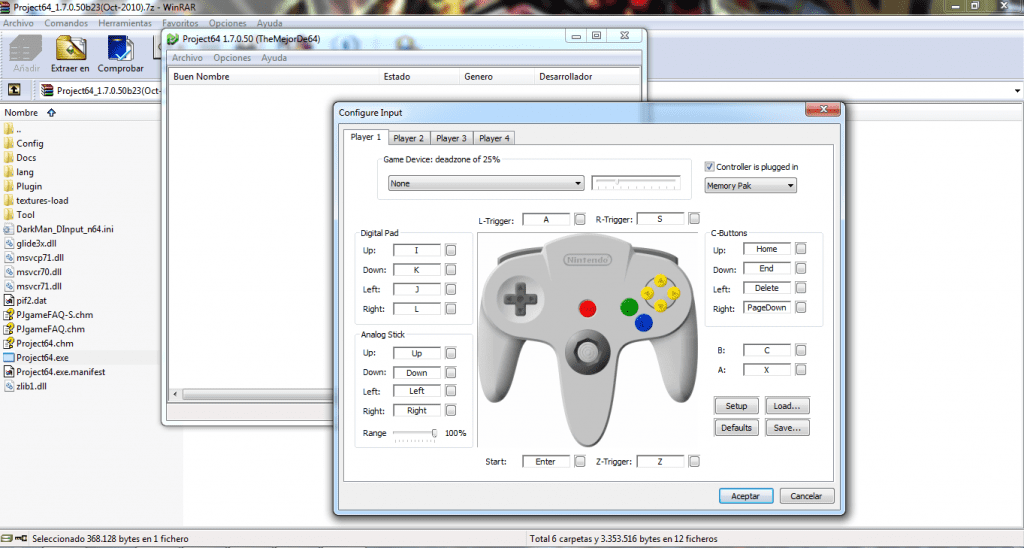Viewport: 1024px width, 548px height.
Task: Toggle checkbox beside Digital Pad Up
Action: click(451, 250)
